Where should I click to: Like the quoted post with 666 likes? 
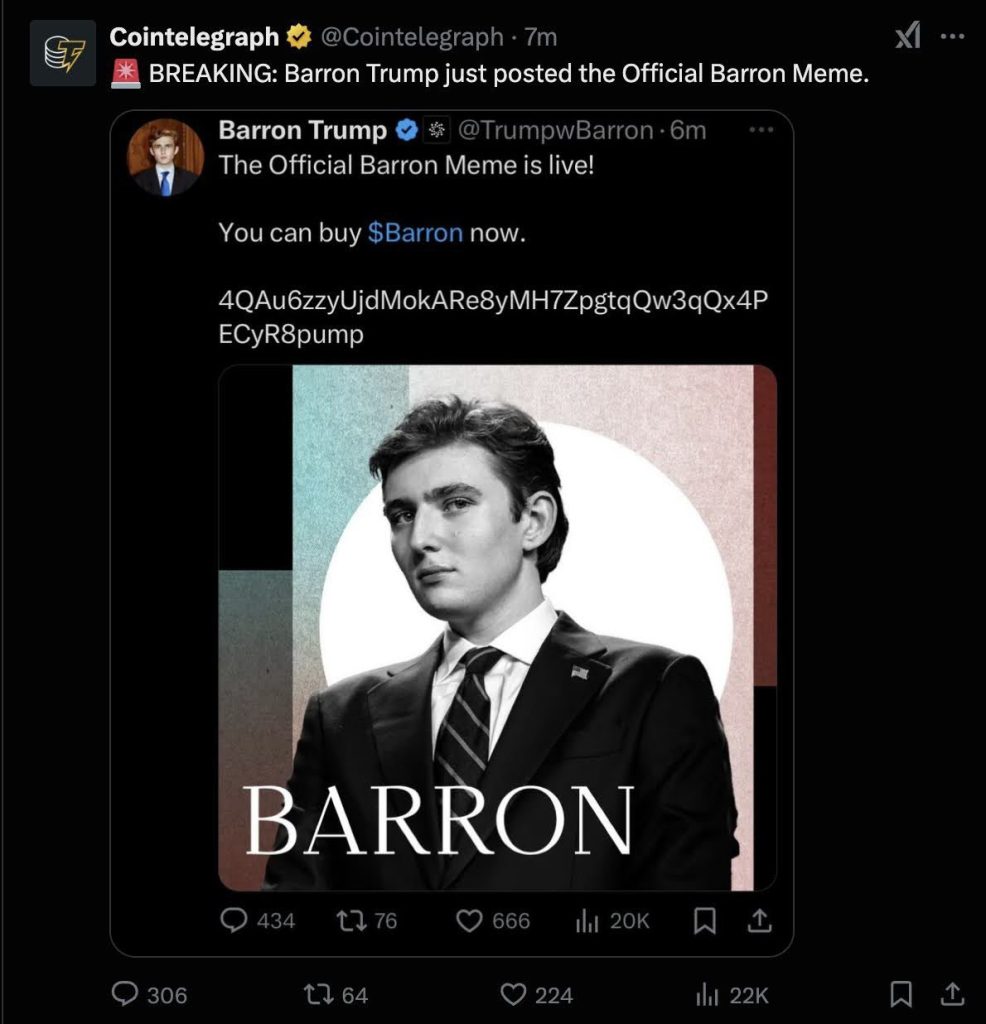[x=469, y=920]
